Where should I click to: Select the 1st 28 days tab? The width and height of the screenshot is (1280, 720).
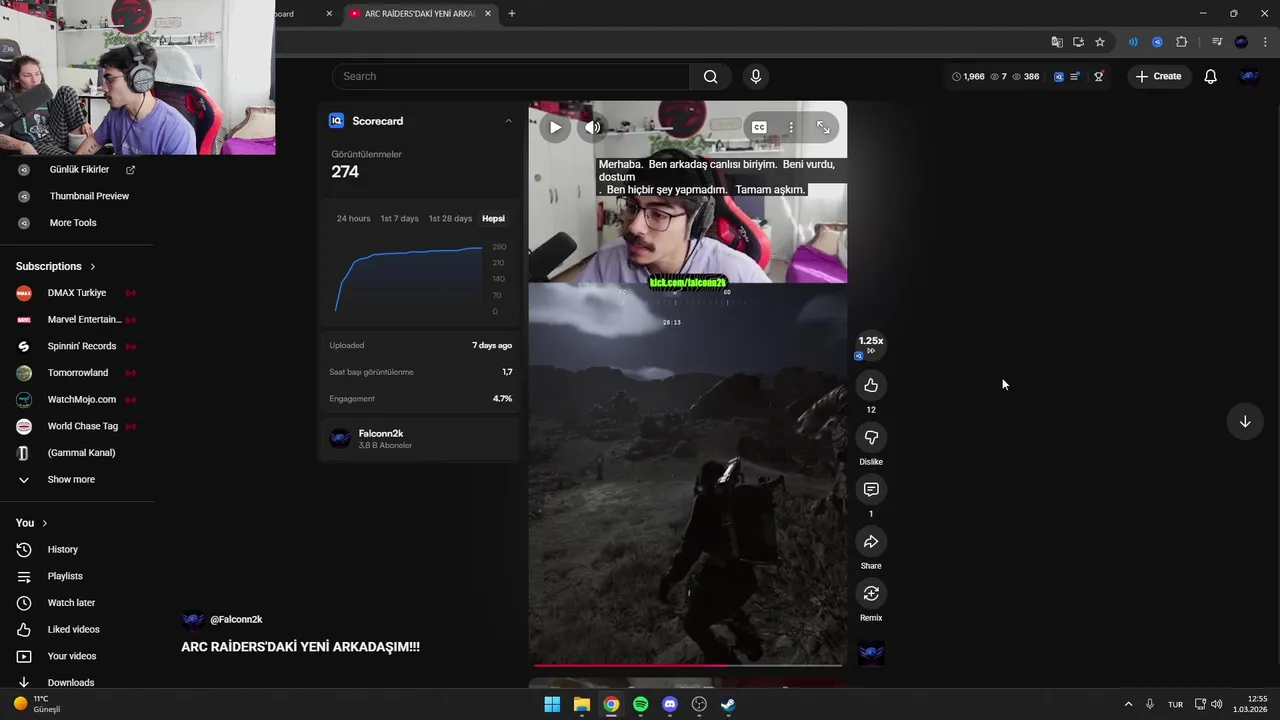point(450,218)
